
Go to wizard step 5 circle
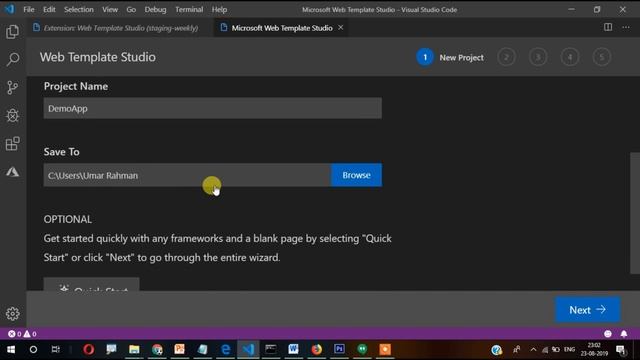tap(602, 57)
